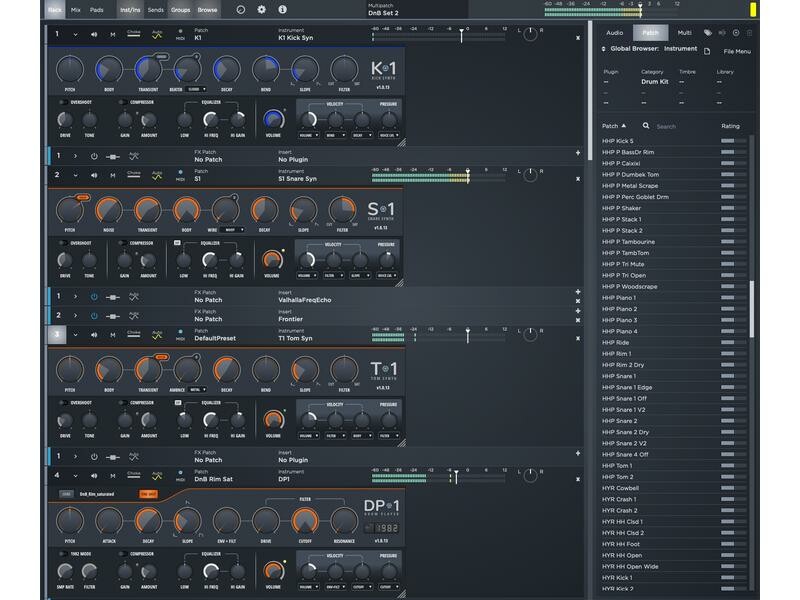Click the power icon on ValhallaFreqEcho insert
Viewport: 800px width, 600px height.
click(94, 297)
